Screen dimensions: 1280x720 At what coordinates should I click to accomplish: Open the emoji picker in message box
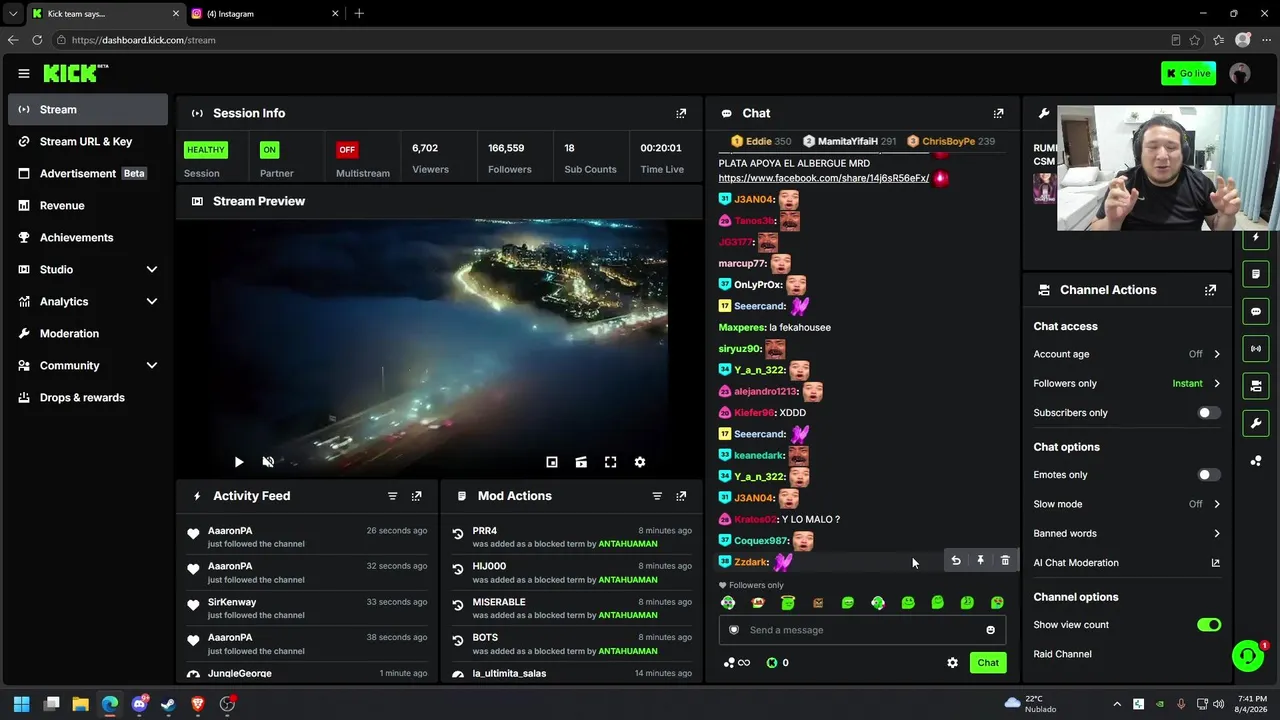pyautogui.click(x=990, y=630)
